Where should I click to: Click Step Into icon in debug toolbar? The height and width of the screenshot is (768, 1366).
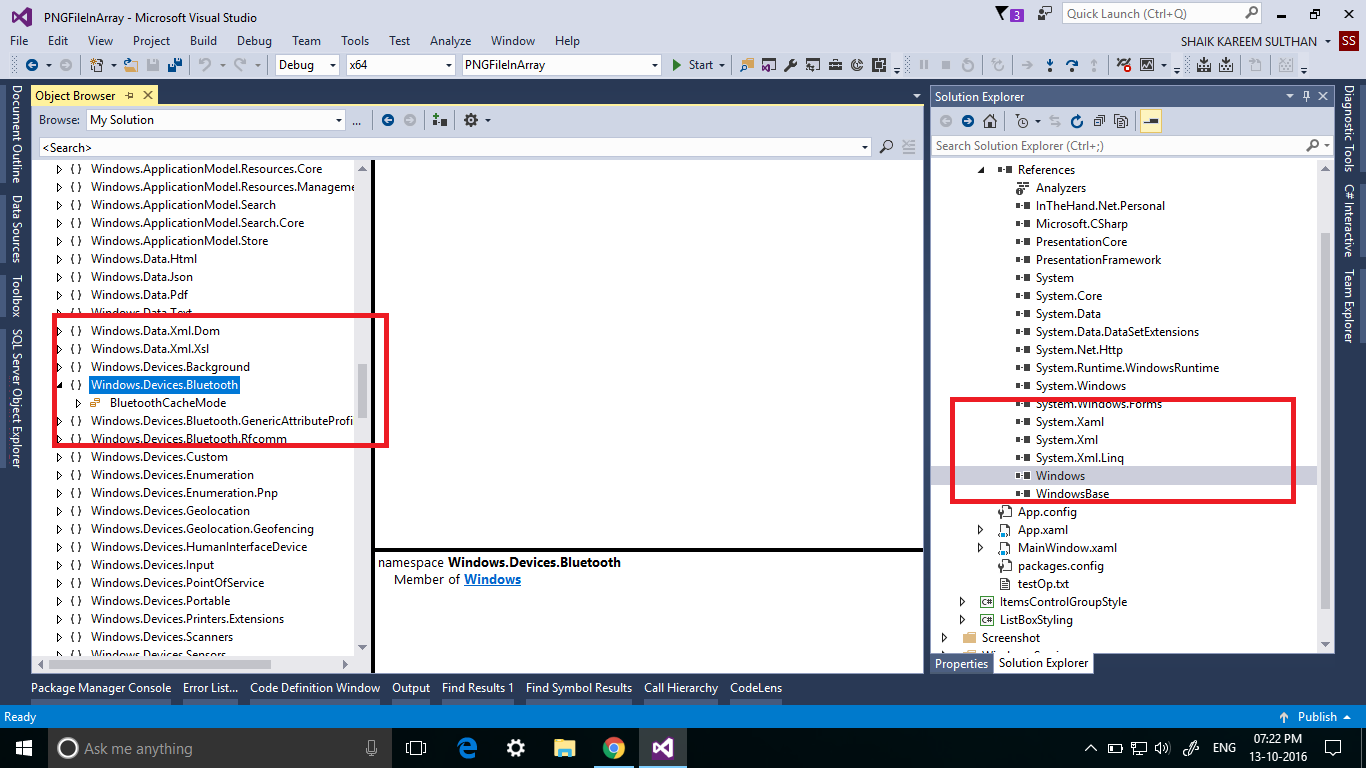pyautogui.click(x=1049, y=65)
